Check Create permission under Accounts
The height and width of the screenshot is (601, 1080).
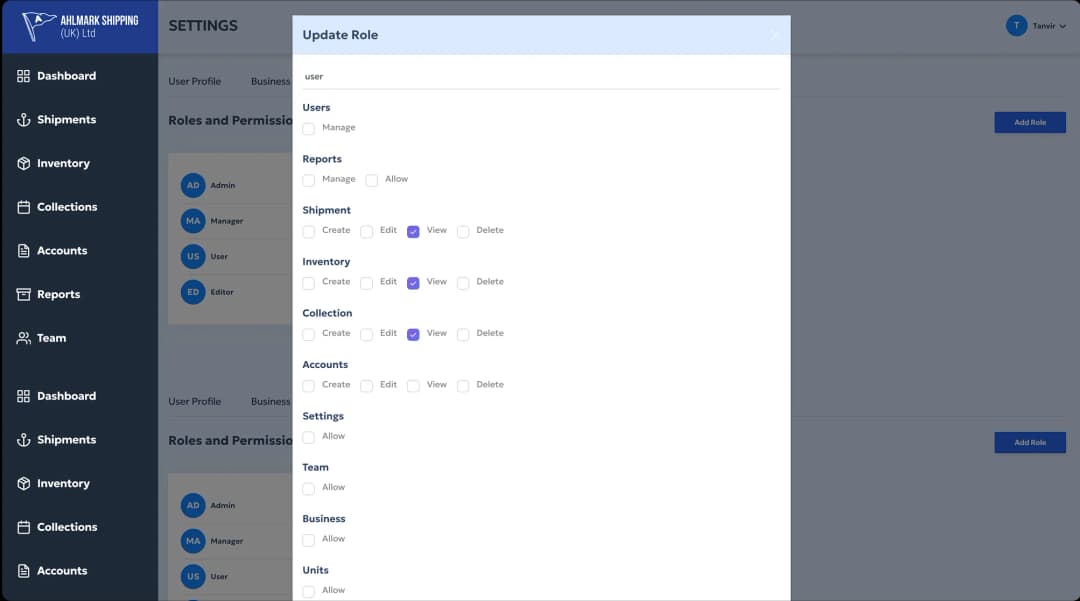[309, 386]
